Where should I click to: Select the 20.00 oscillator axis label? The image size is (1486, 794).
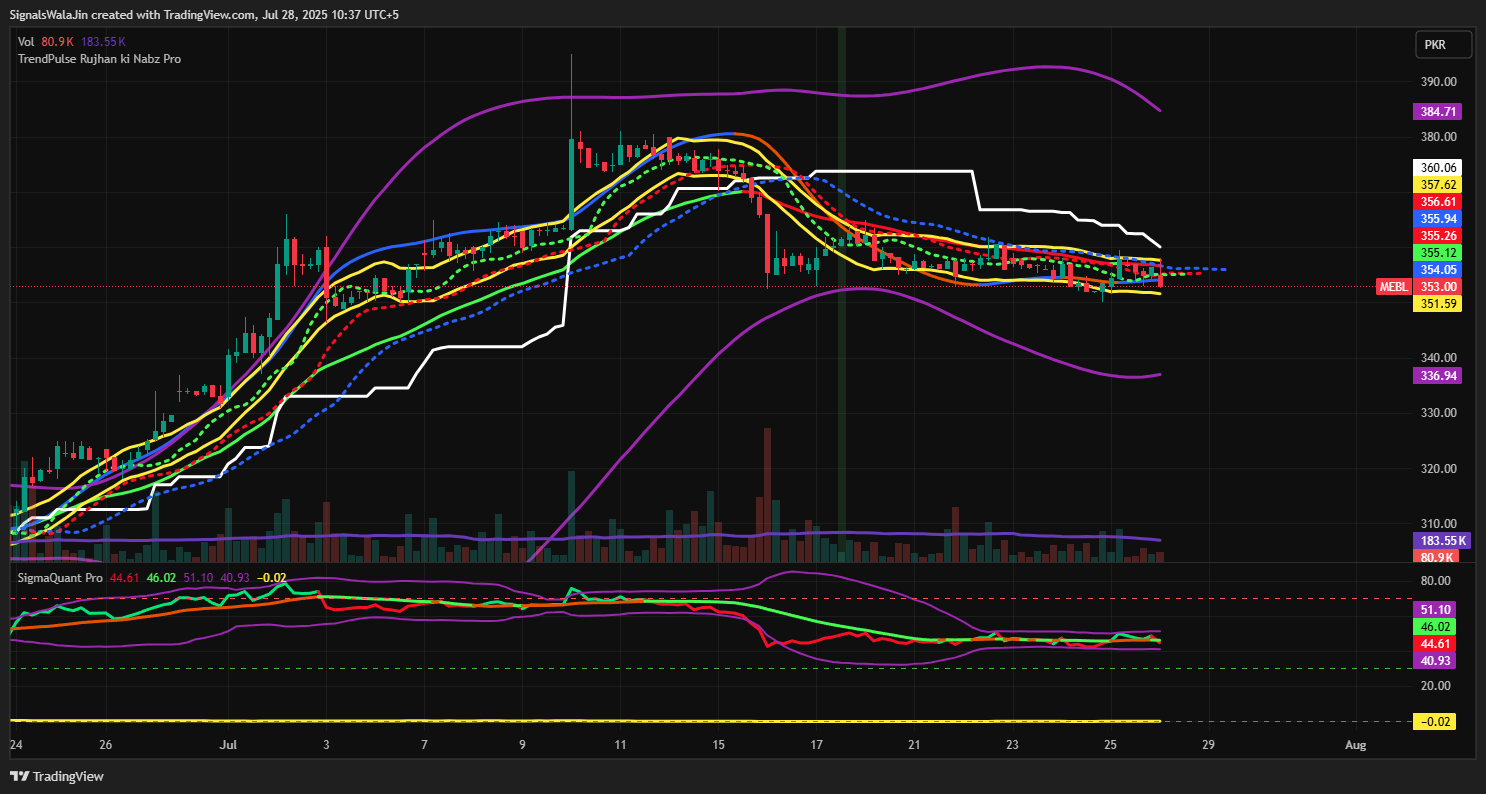tap(1438, 685)
